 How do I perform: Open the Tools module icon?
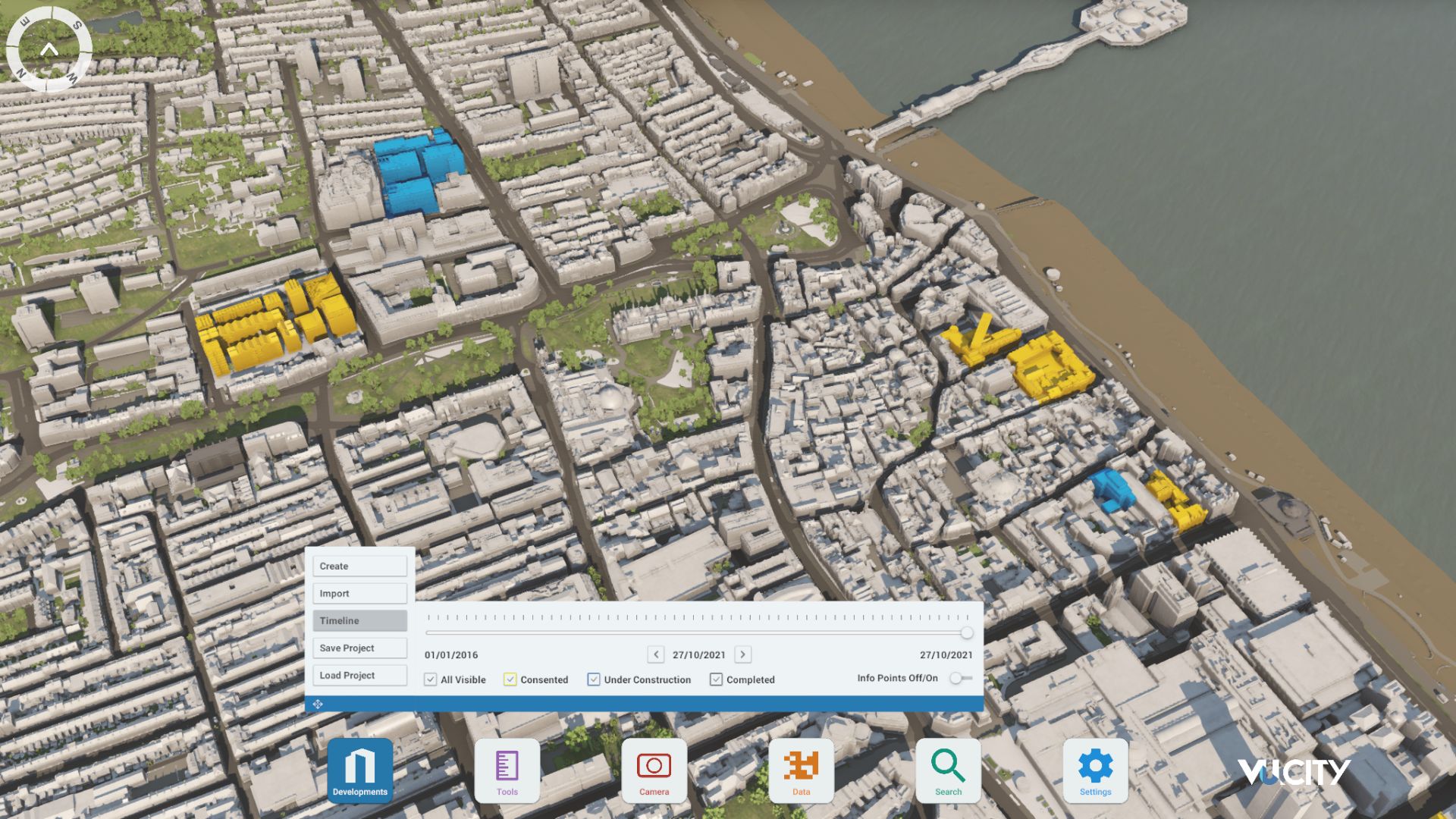(507, 770)
